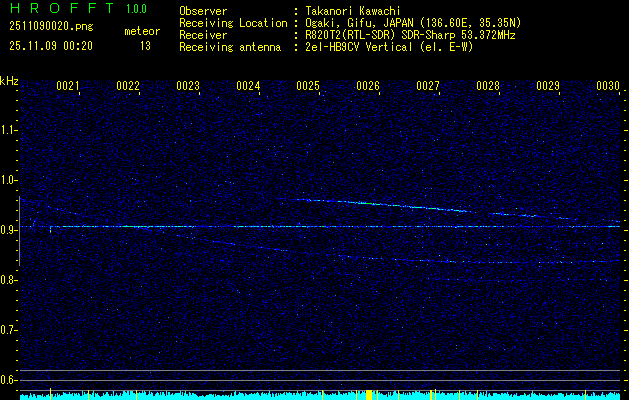Image resolution: width=629 pixels, height=400 pixels.
Task: Click the 1.1 frequency axis label
Action: tap(9, 130)
